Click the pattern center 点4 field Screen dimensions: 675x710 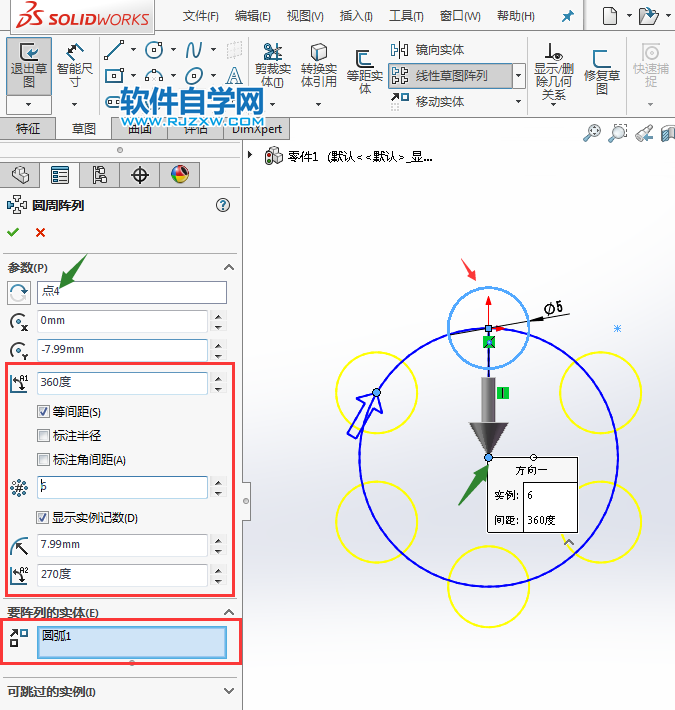pyautogui.click(x=132, y=293)
